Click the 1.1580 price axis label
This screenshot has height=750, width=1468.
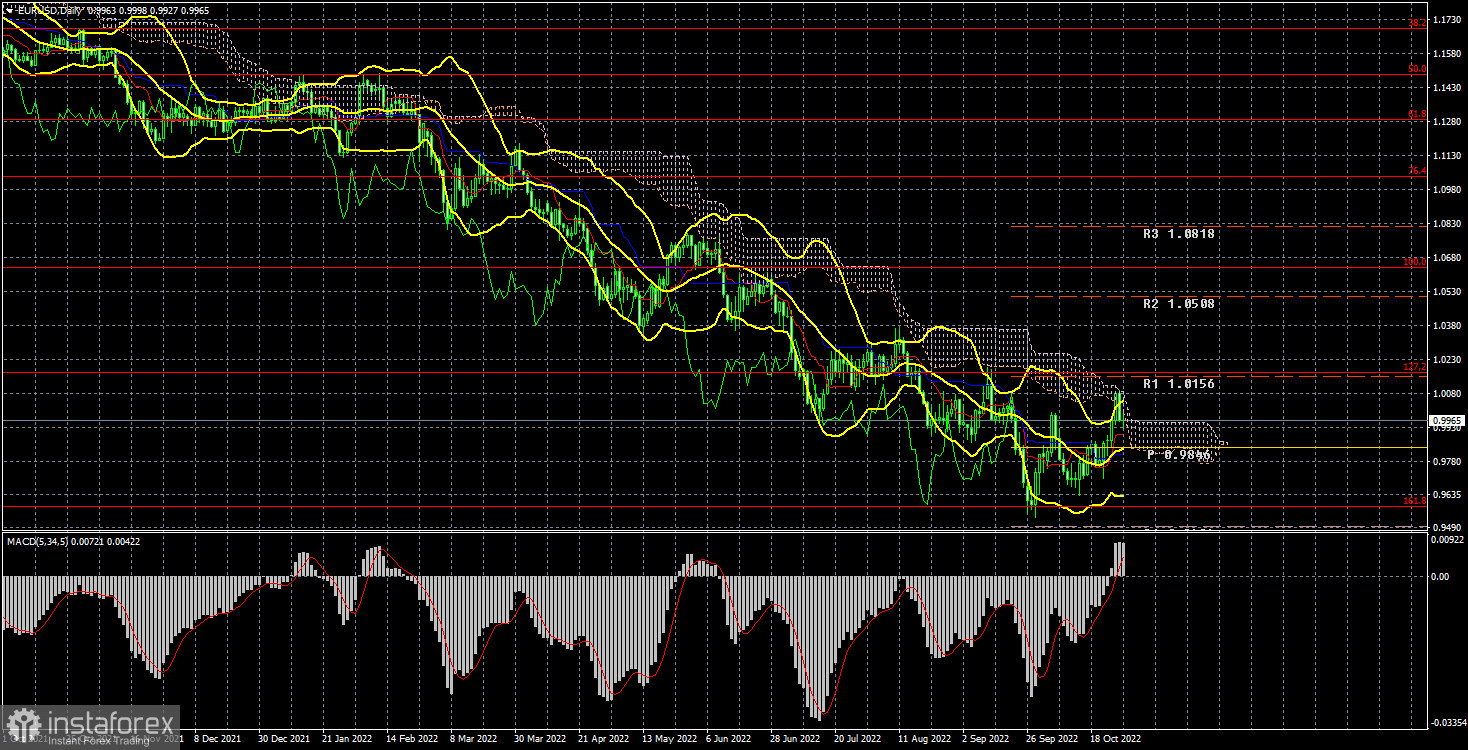click(x=1447, y=54)
